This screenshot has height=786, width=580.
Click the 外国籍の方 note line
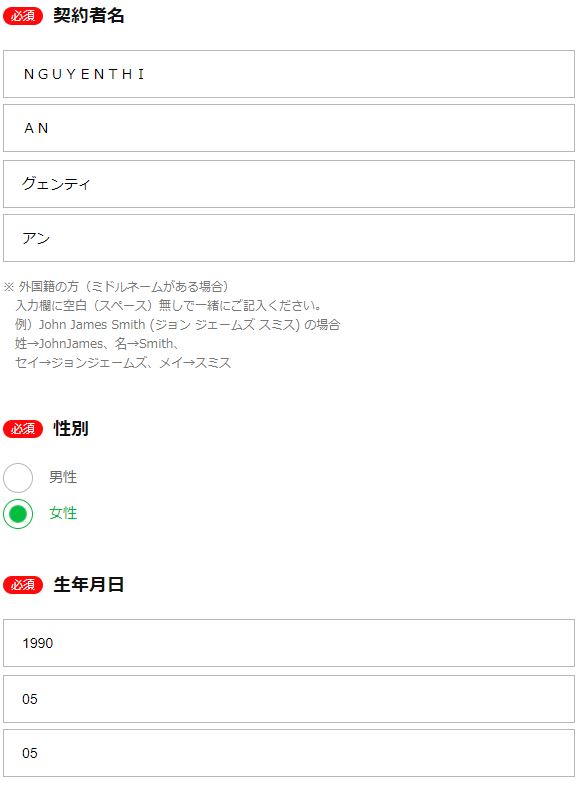pyautogui.click(x=116, y=287)
